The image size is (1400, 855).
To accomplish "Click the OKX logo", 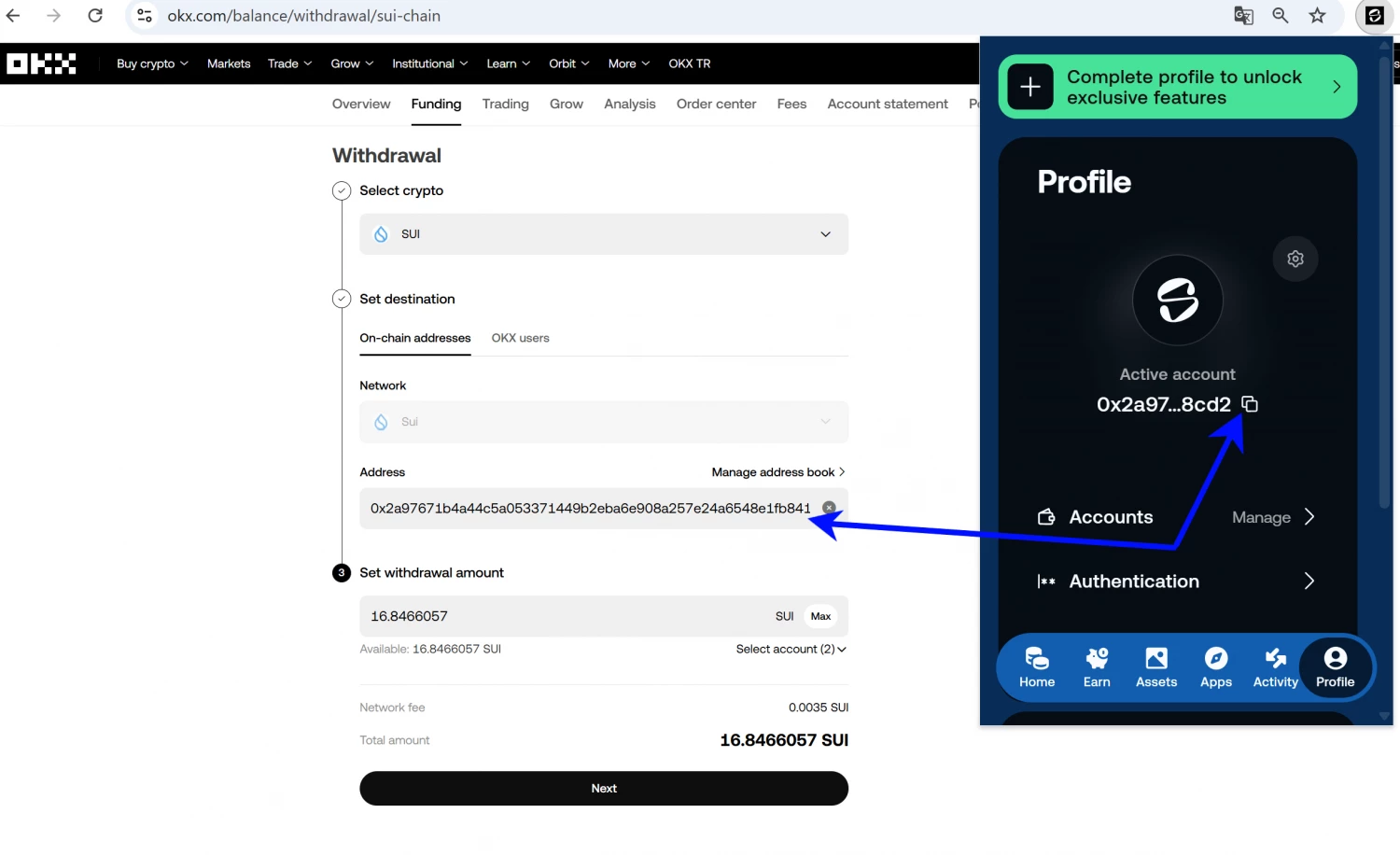I will point(41,63).
